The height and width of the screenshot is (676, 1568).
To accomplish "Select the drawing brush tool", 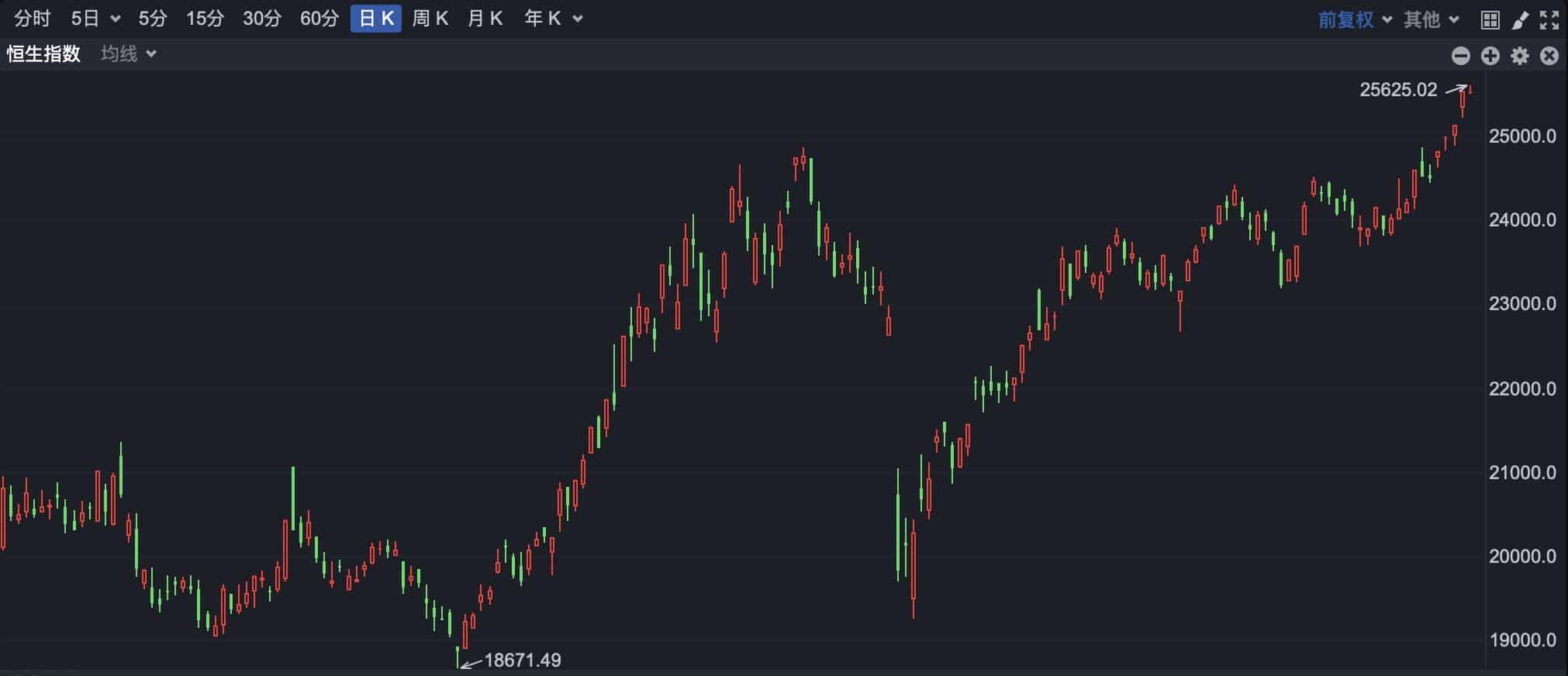I will 1520,20.
